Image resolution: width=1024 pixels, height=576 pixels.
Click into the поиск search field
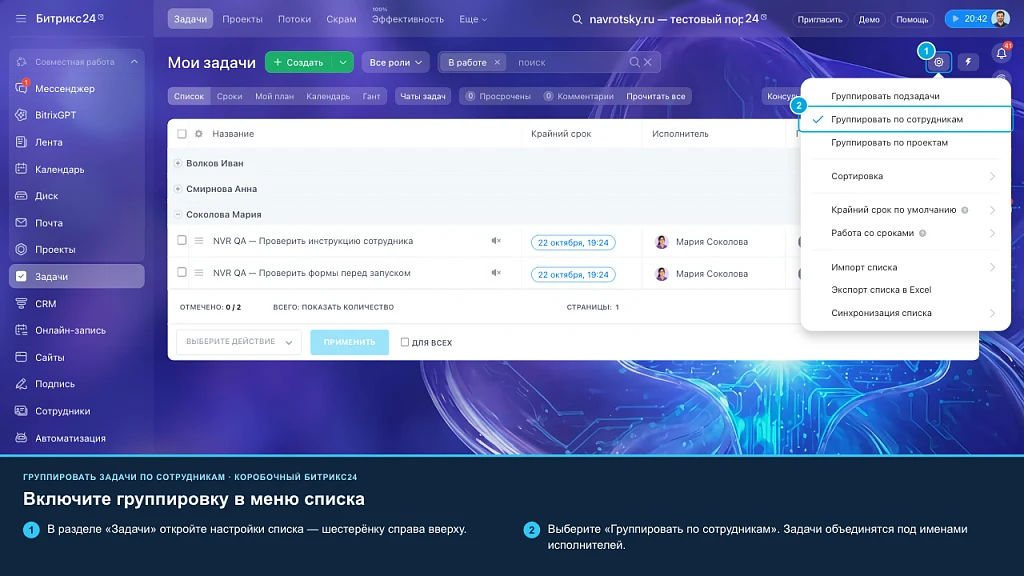point(569,62)
